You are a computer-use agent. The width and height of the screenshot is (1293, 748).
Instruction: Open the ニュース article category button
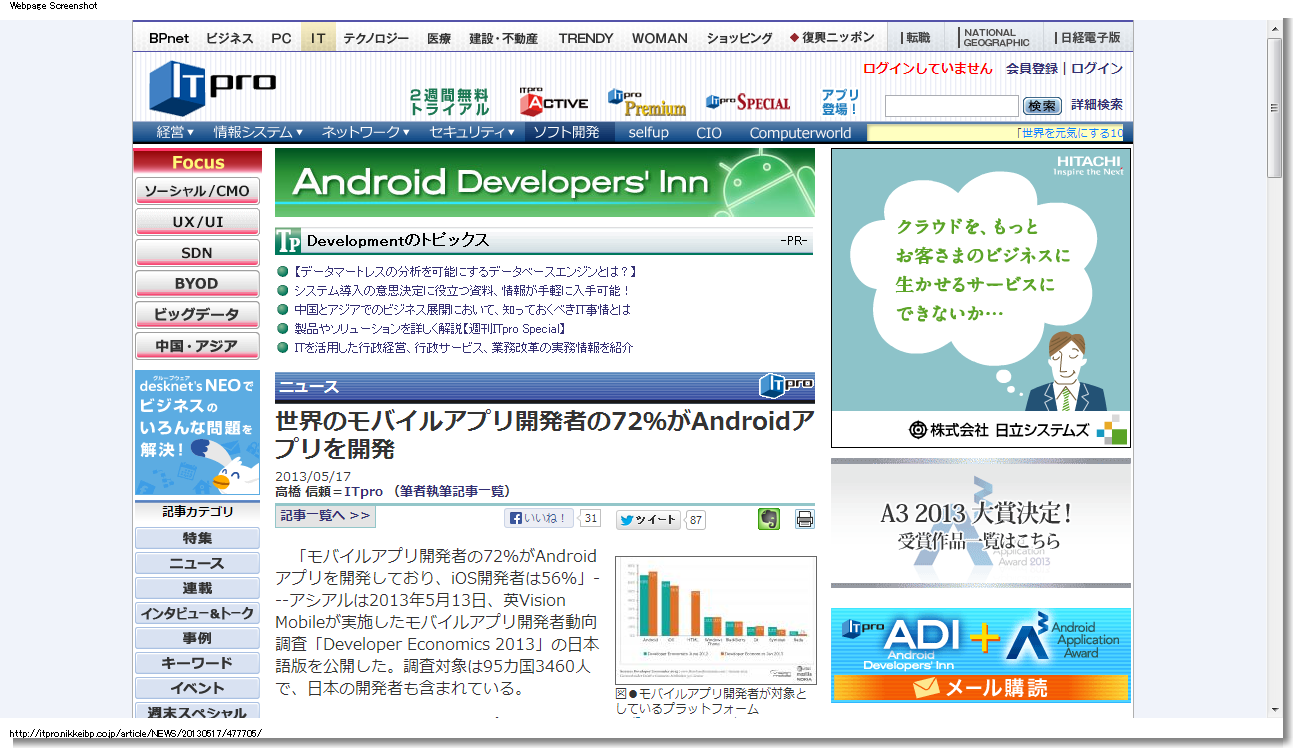[x=197, y=563]
